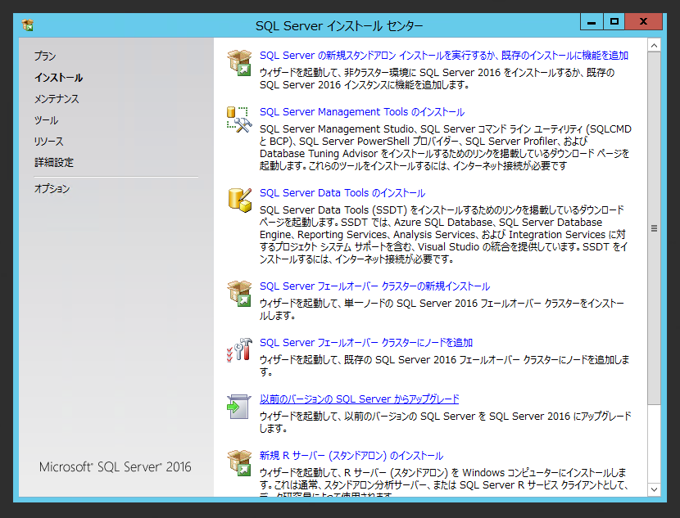Click the new R Server standalone icon

(239, 463)
